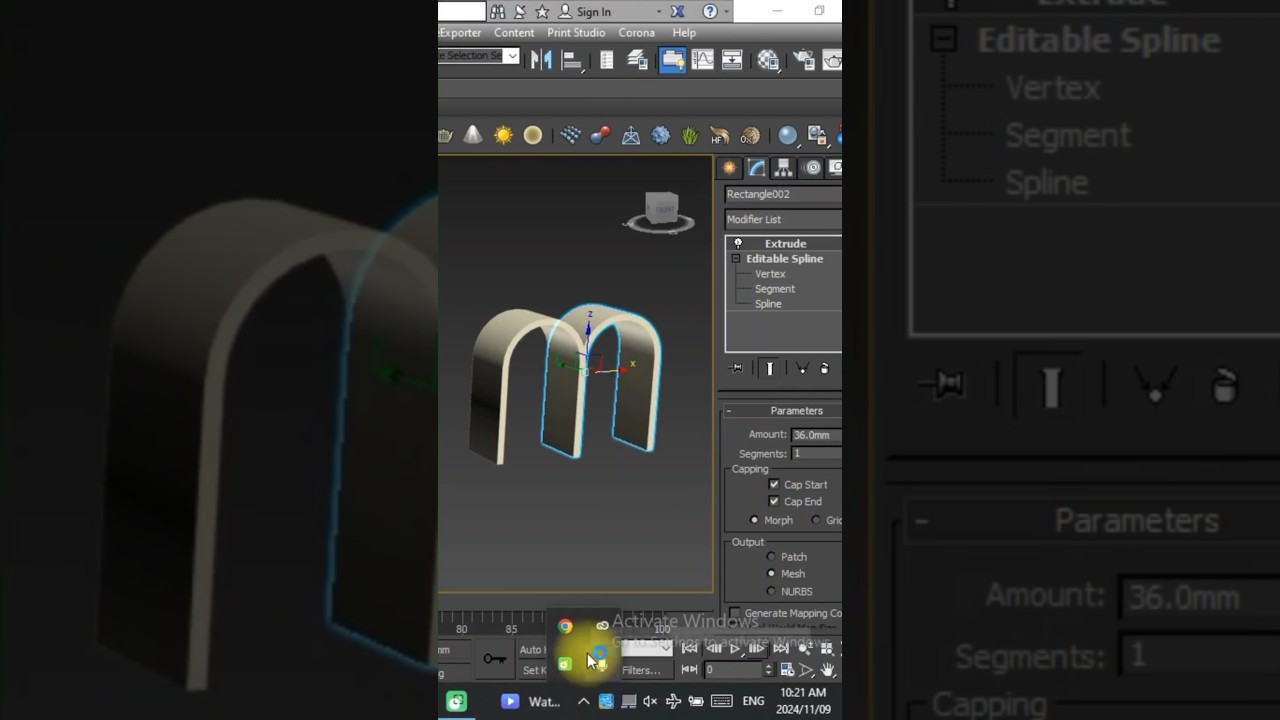Enable Generate Mapping Coords checkbox
Viewport: 1280px width, 720px height.
(x=735, y=613)
